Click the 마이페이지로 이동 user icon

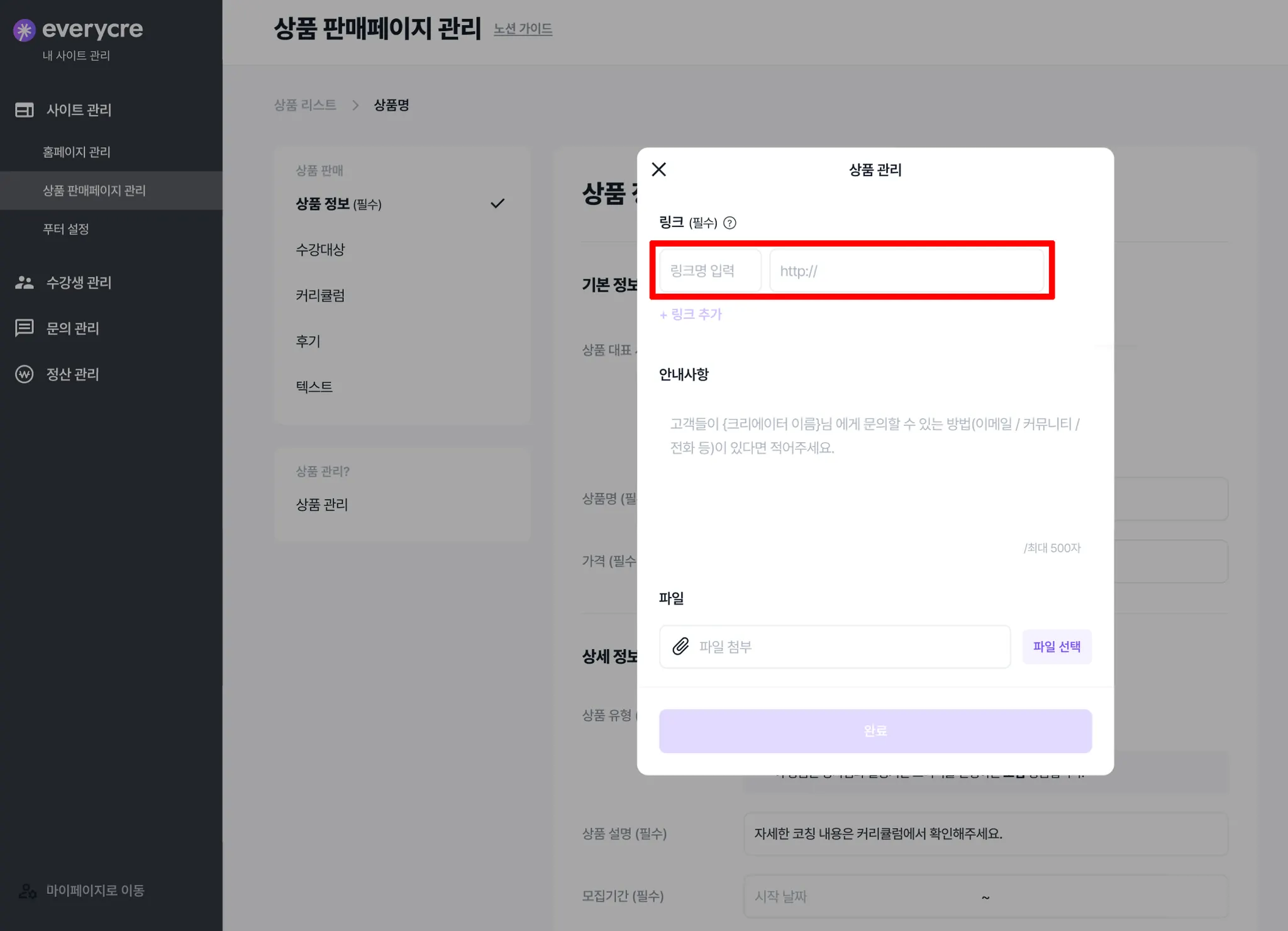pos(27,890)
